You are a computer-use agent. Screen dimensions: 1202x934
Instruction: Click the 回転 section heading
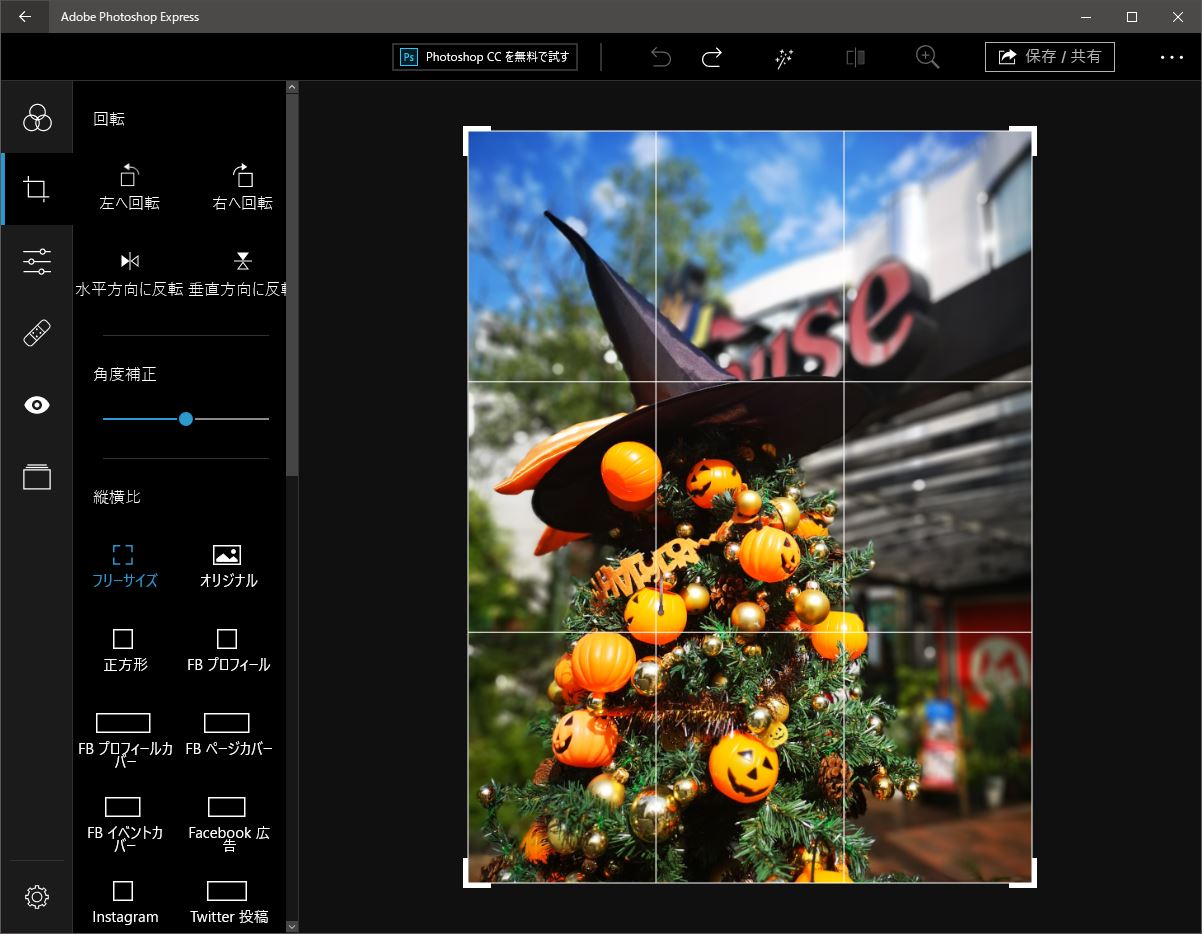click(x=109, y=119)
